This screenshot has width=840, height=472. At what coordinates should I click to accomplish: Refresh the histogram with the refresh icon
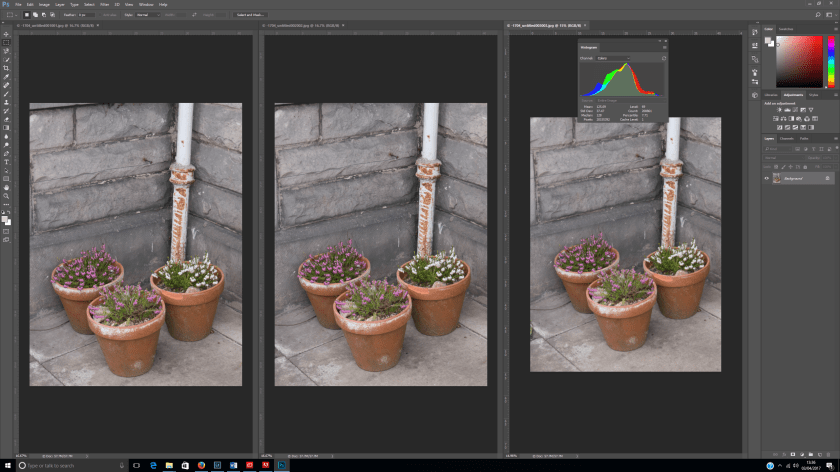662,59
